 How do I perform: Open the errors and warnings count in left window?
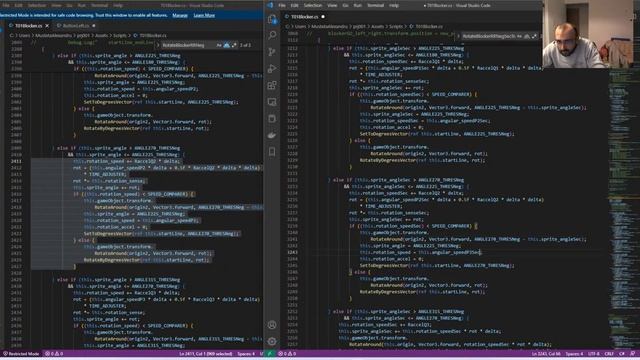(x=54, y=354)
